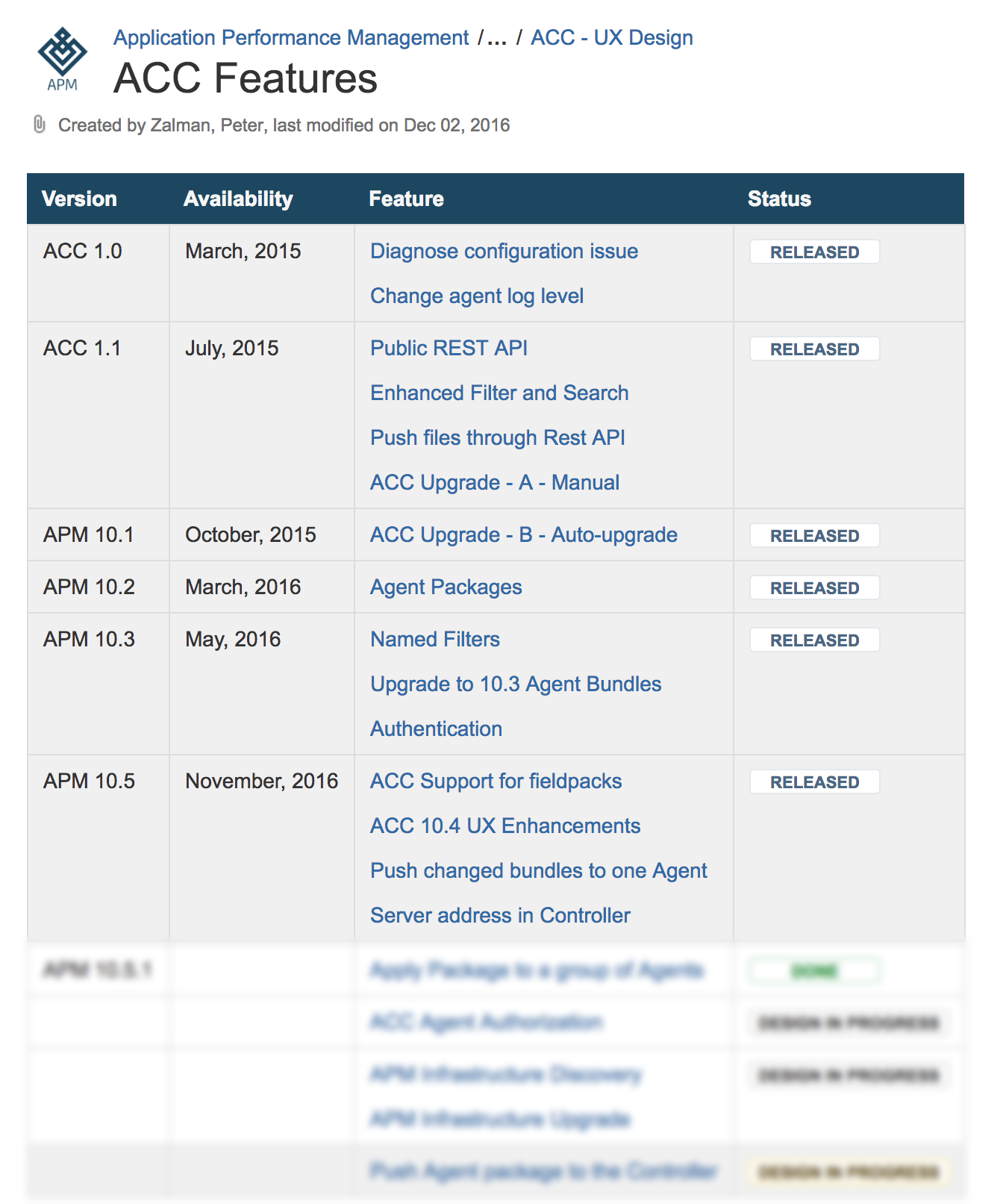The width and height of the screenshot is (1006, 1204).
Task: Click the Version column header
Action: point(79,199)
